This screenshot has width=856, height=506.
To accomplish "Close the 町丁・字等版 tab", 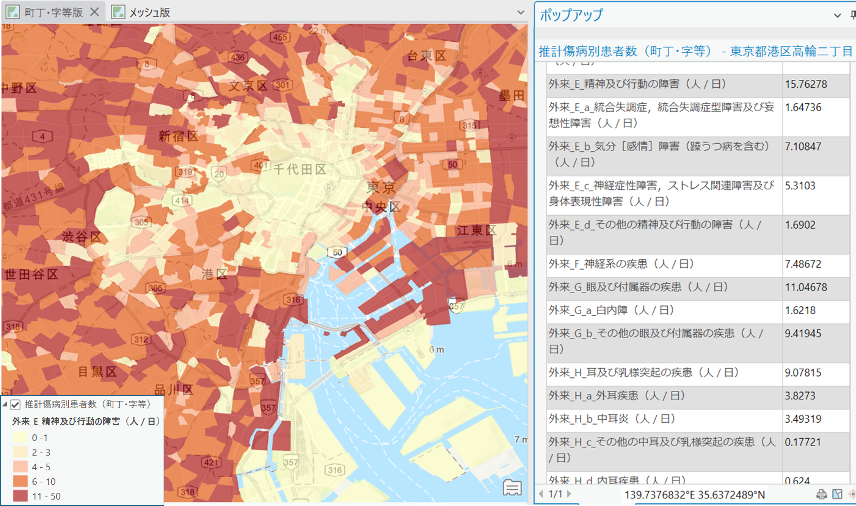I will point(94,12).
